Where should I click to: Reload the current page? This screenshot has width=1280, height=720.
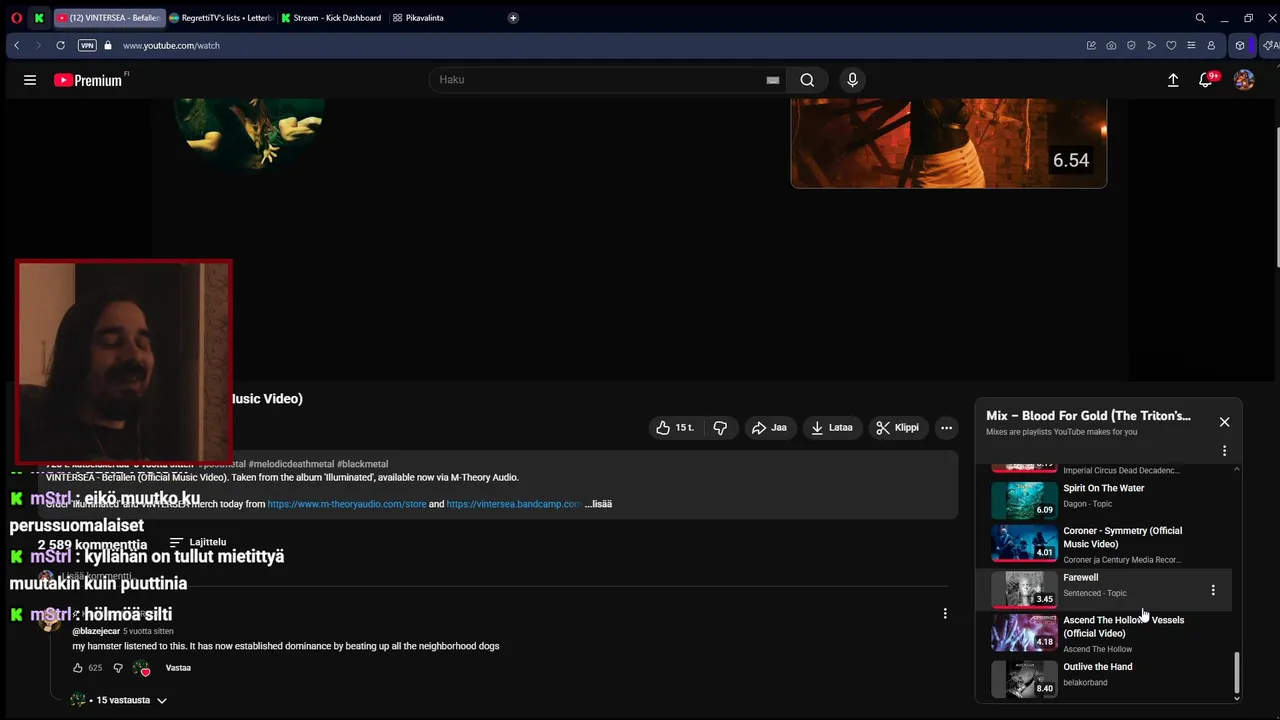60,45
